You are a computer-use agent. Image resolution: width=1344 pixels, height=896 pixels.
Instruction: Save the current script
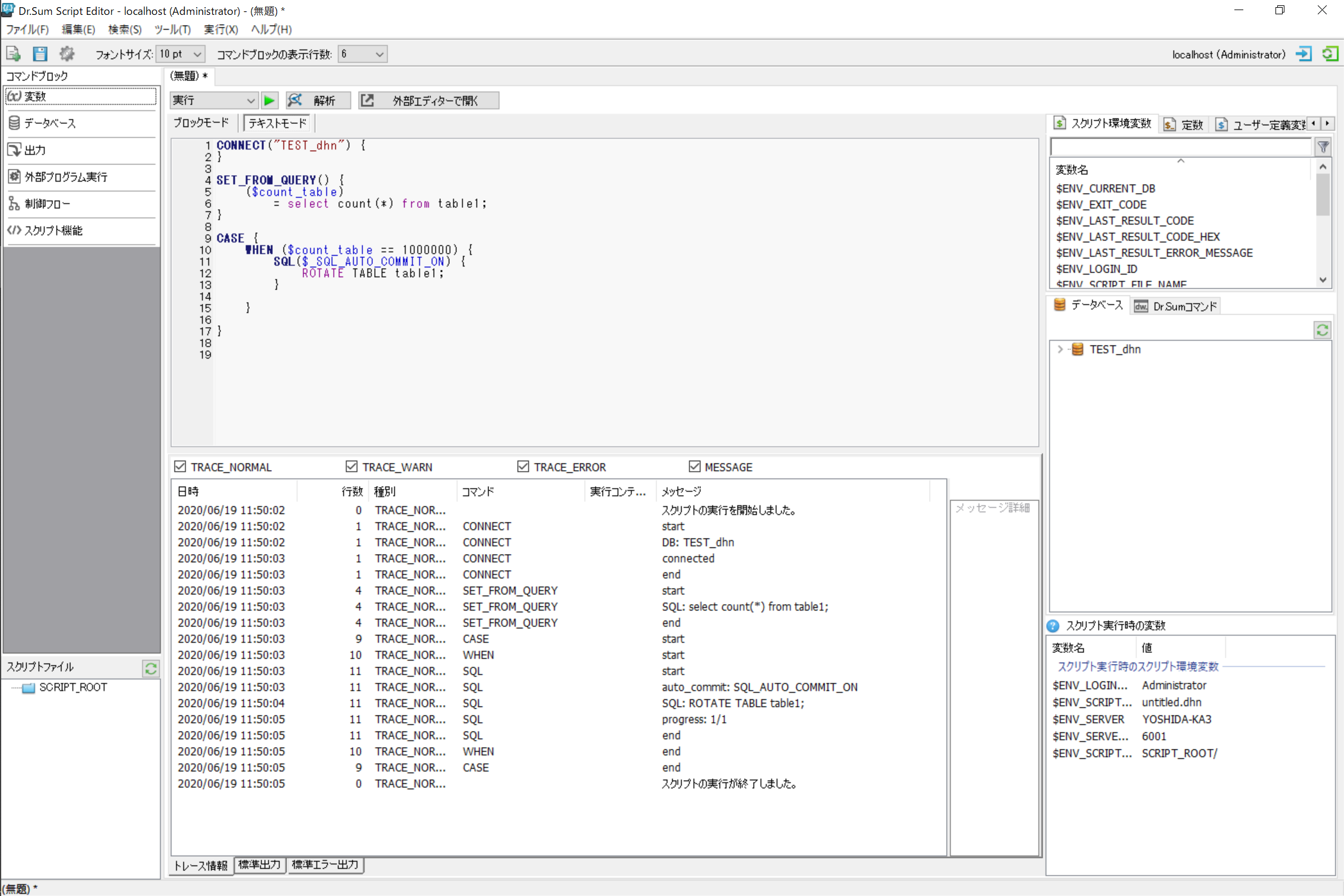39,54
